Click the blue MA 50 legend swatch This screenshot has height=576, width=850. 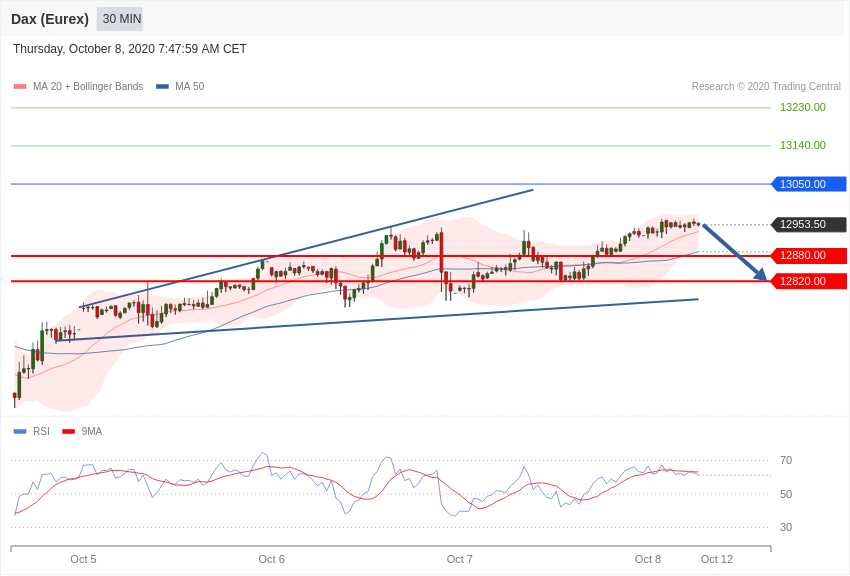click(x=162, y=87)
